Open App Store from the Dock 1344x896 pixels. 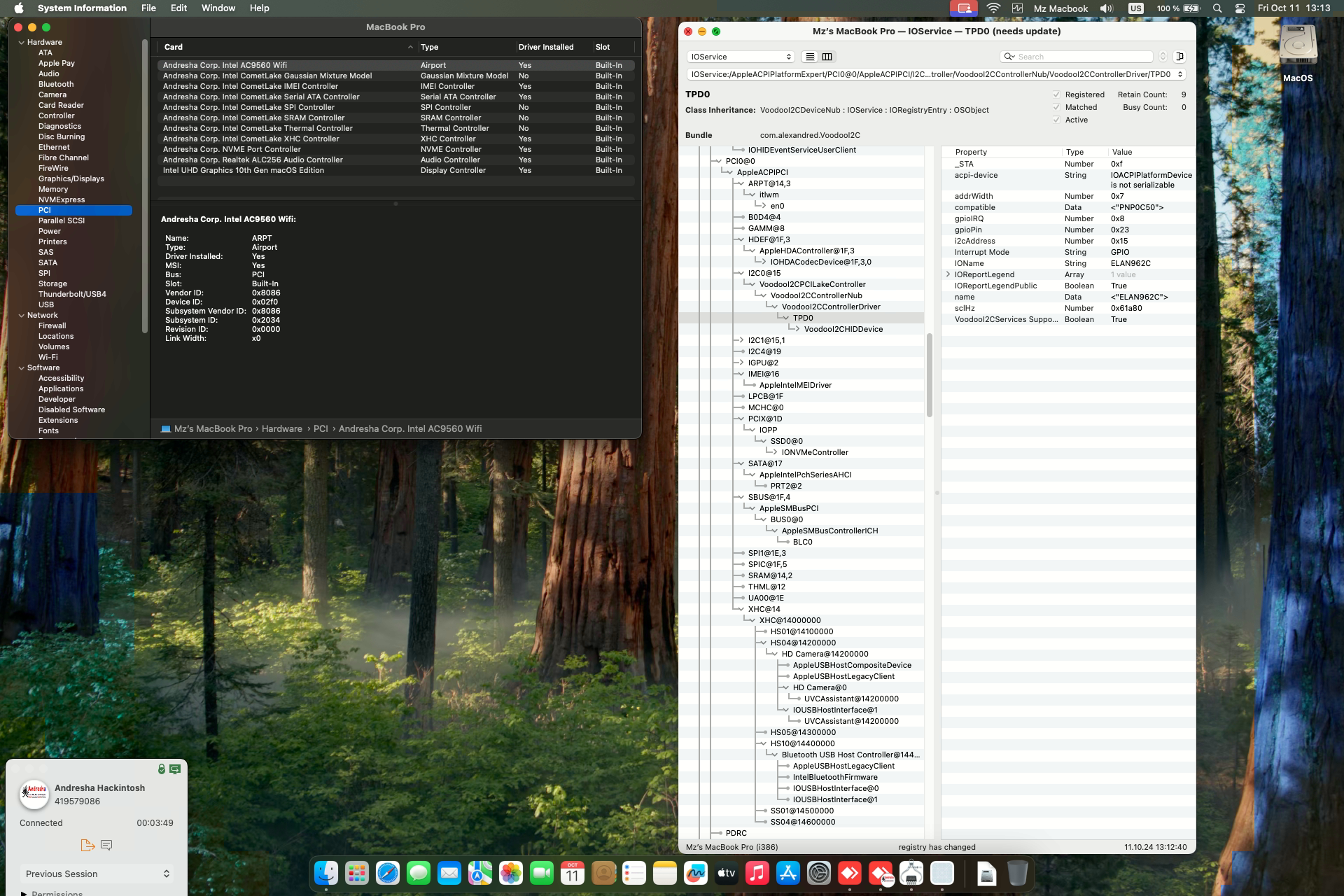coord(788,873)
